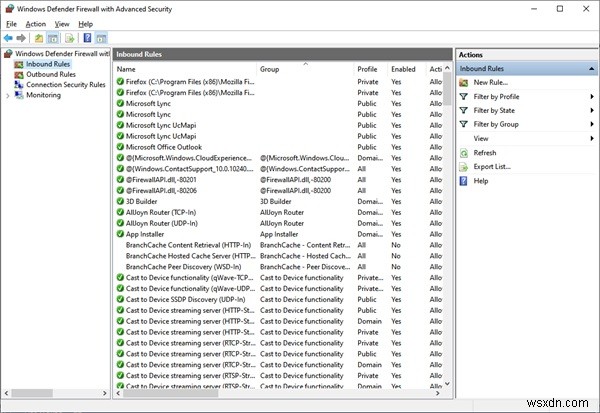Sort by the Name column header
600x413 pixels.
pyautogui.click(x=185, y=69)
